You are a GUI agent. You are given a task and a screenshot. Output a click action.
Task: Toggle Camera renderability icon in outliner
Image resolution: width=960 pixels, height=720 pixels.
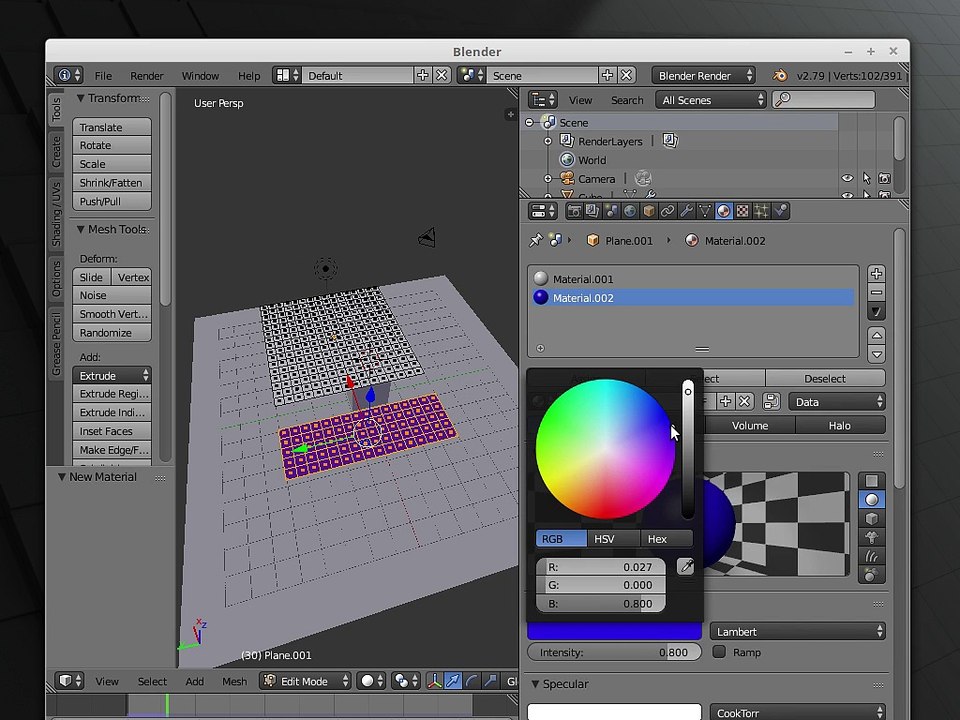884,178
